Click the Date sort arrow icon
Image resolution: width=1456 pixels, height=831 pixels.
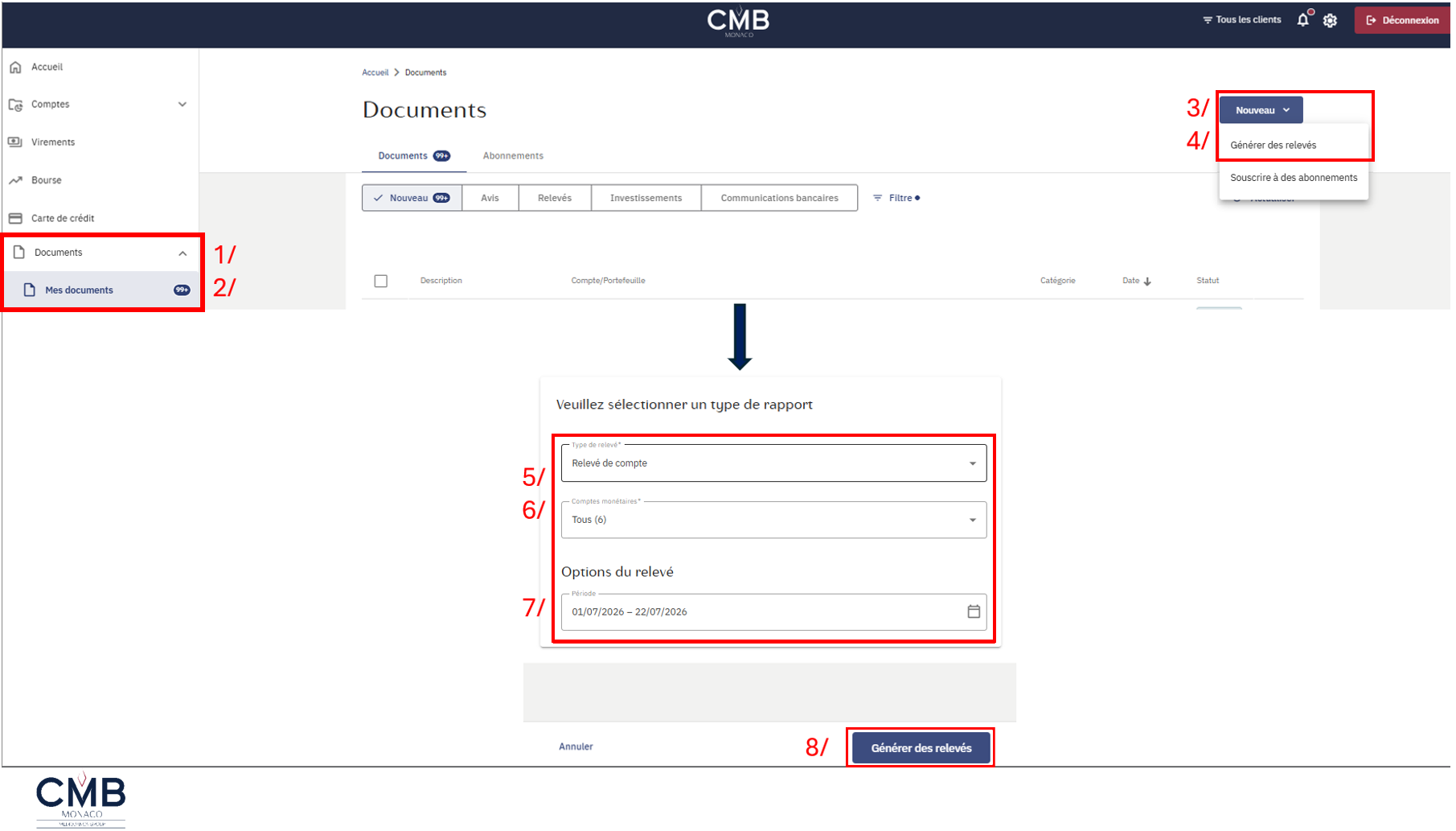tap(1147, 282)
